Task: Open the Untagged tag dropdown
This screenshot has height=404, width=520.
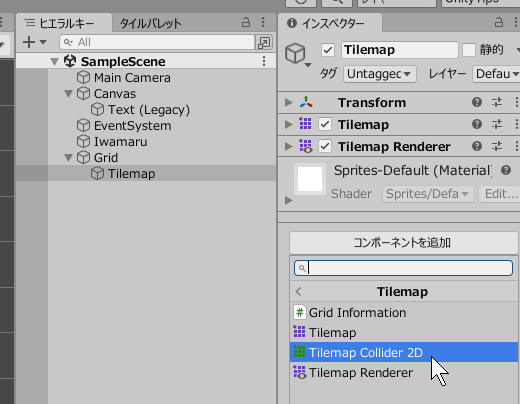Action: (x=380, y=74)
